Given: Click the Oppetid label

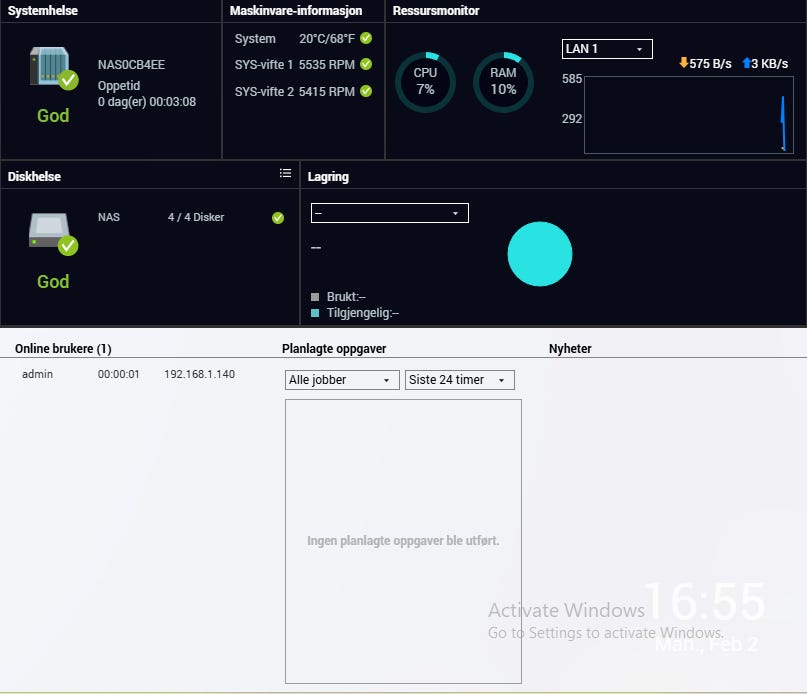Looking at the screenshot, I should pyautogui.click(x=119, y=85).
